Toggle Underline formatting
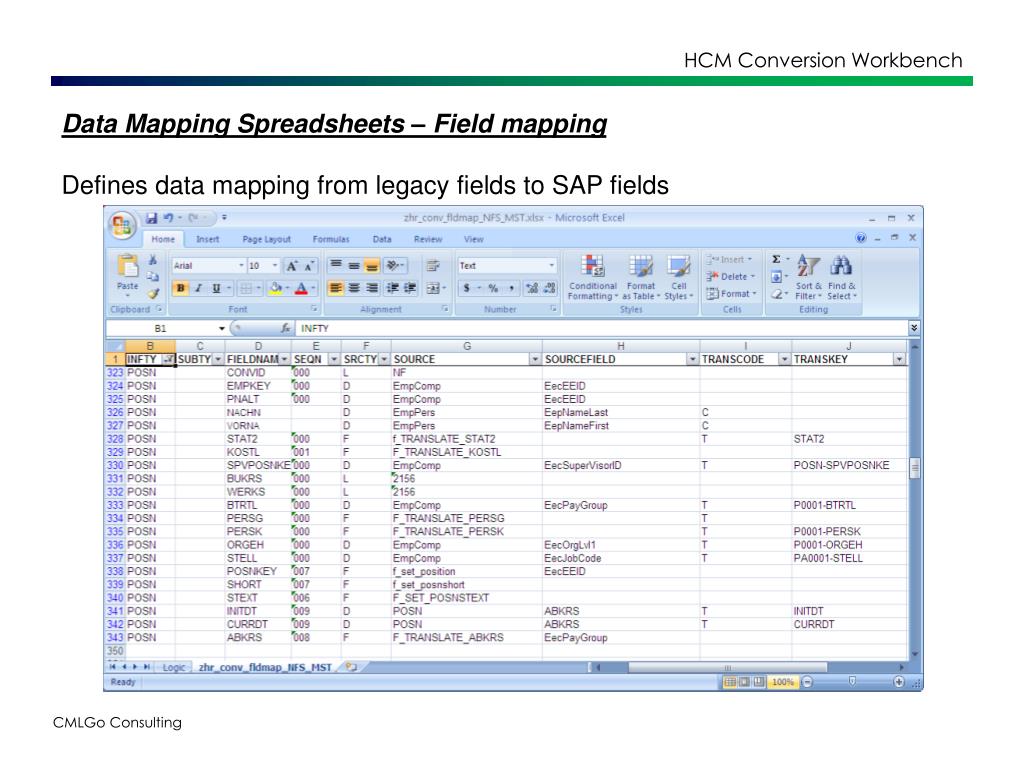This screenshot has height=768, width=1024. pos(216,288)
